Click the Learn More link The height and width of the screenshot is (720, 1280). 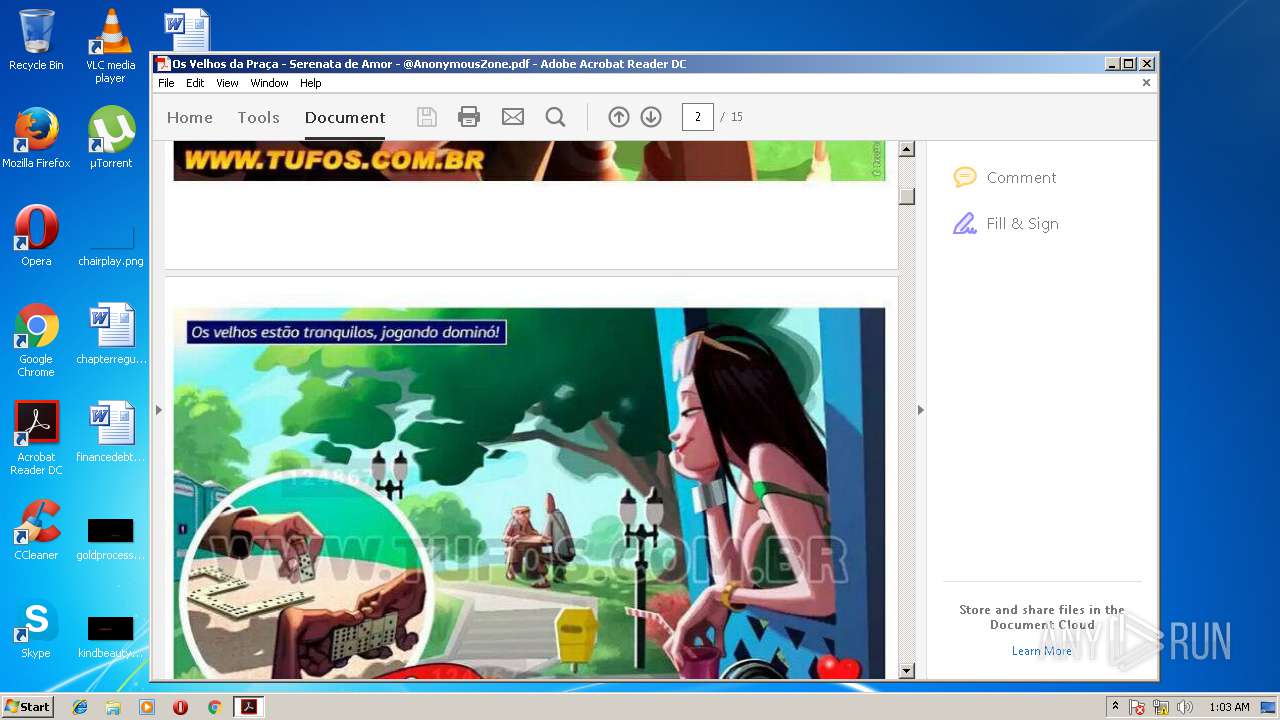[1041, 651]
